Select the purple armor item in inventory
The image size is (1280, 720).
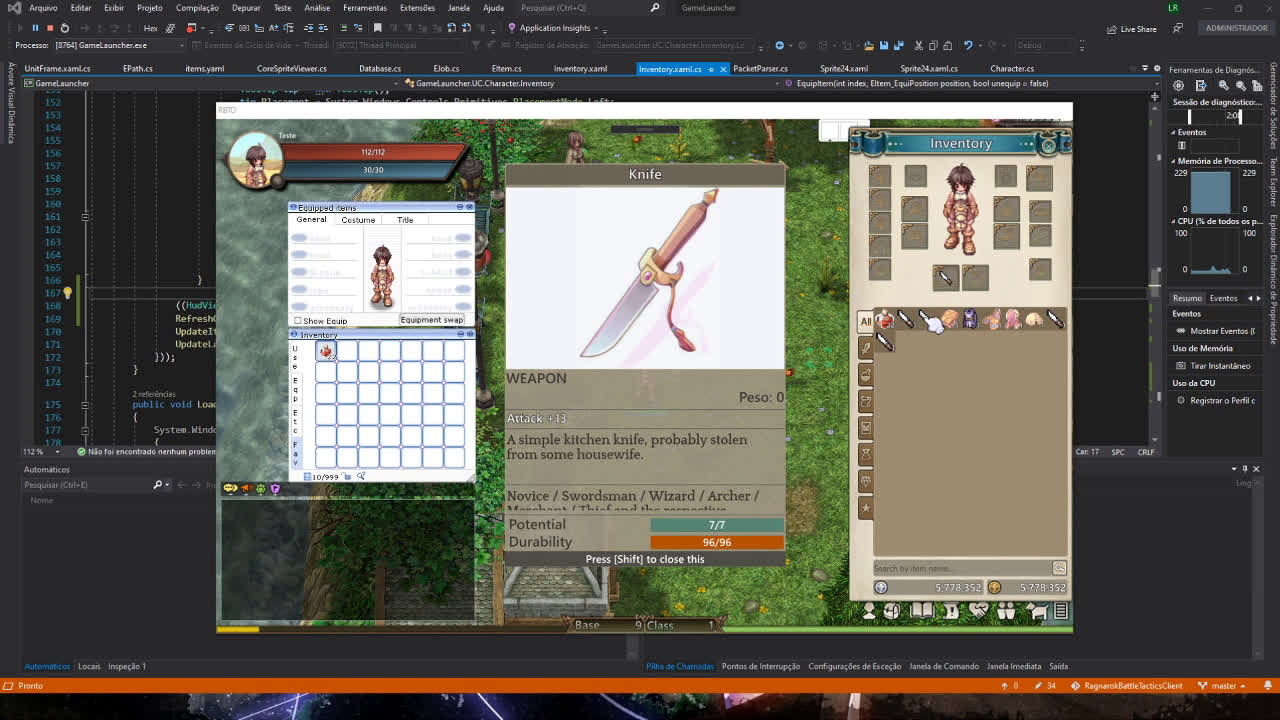pos(969,320)
